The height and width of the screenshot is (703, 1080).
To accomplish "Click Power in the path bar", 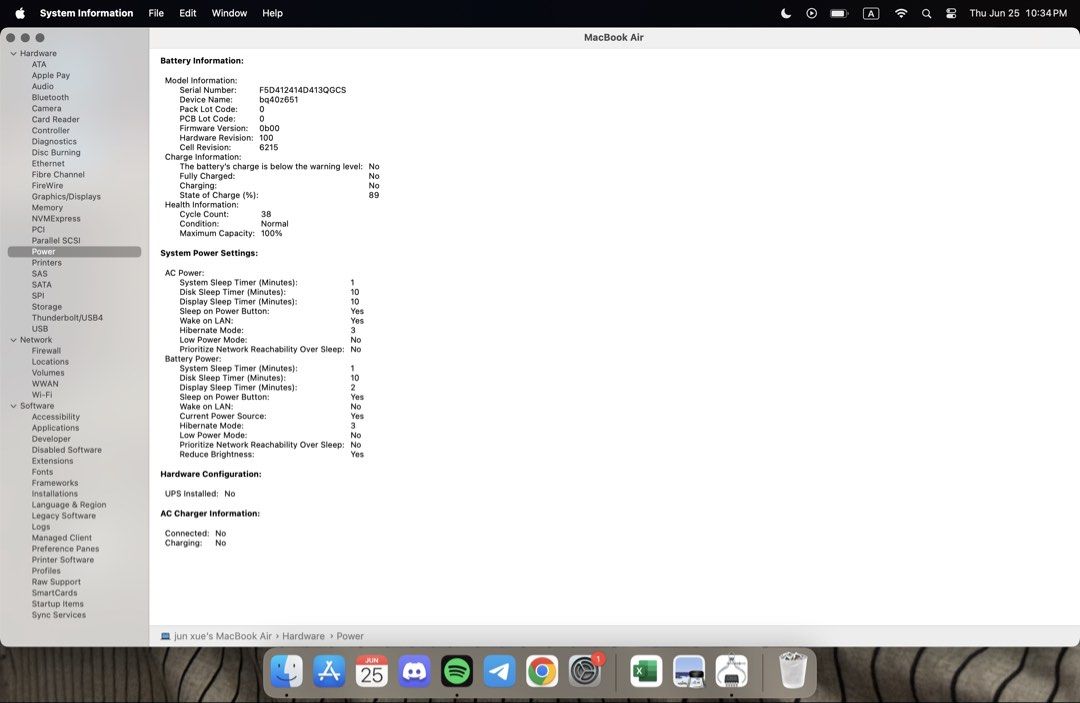I will point(350,636).
